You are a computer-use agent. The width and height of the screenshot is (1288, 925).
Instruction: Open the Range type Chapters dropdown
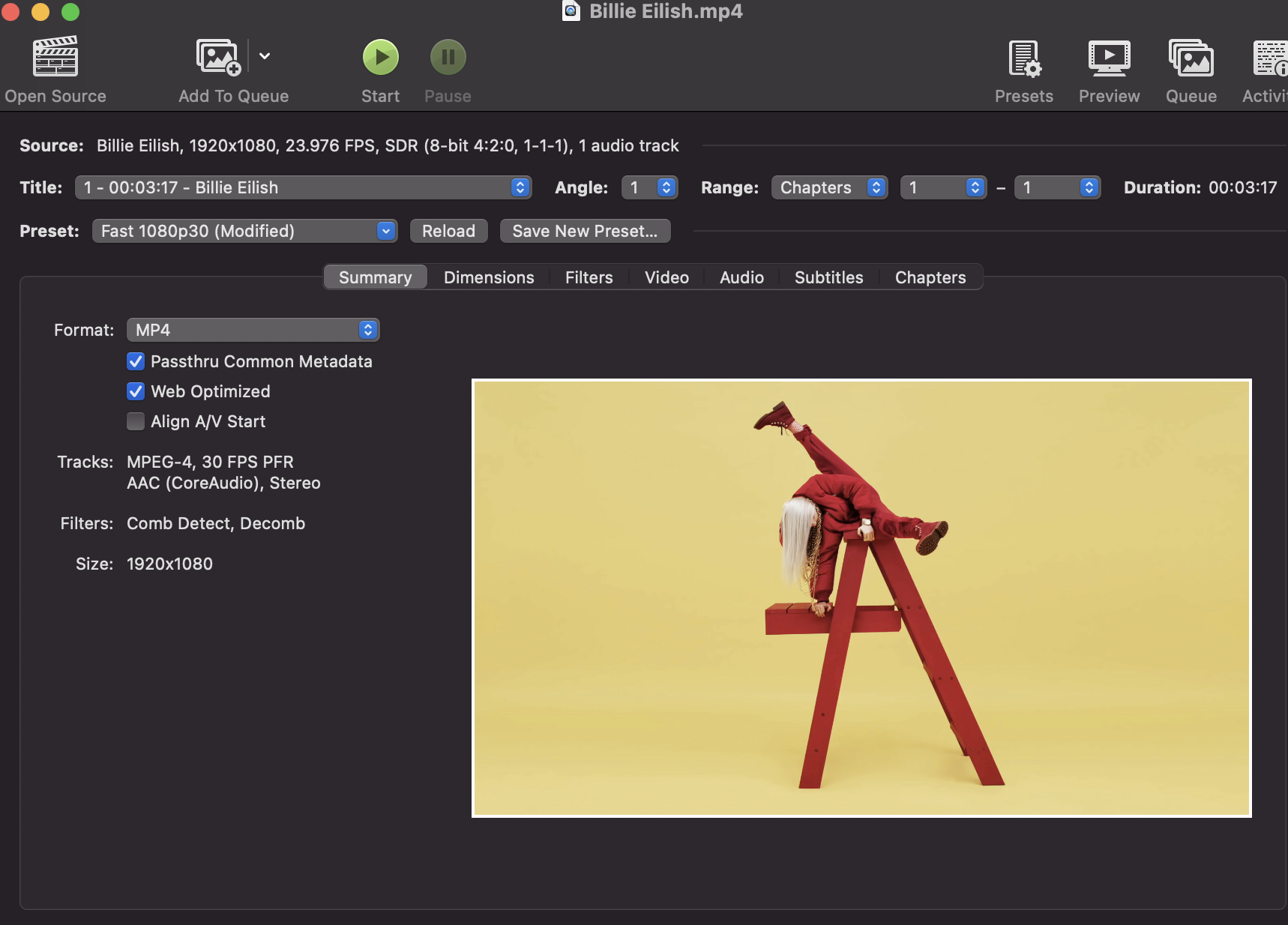click(829, 187)
